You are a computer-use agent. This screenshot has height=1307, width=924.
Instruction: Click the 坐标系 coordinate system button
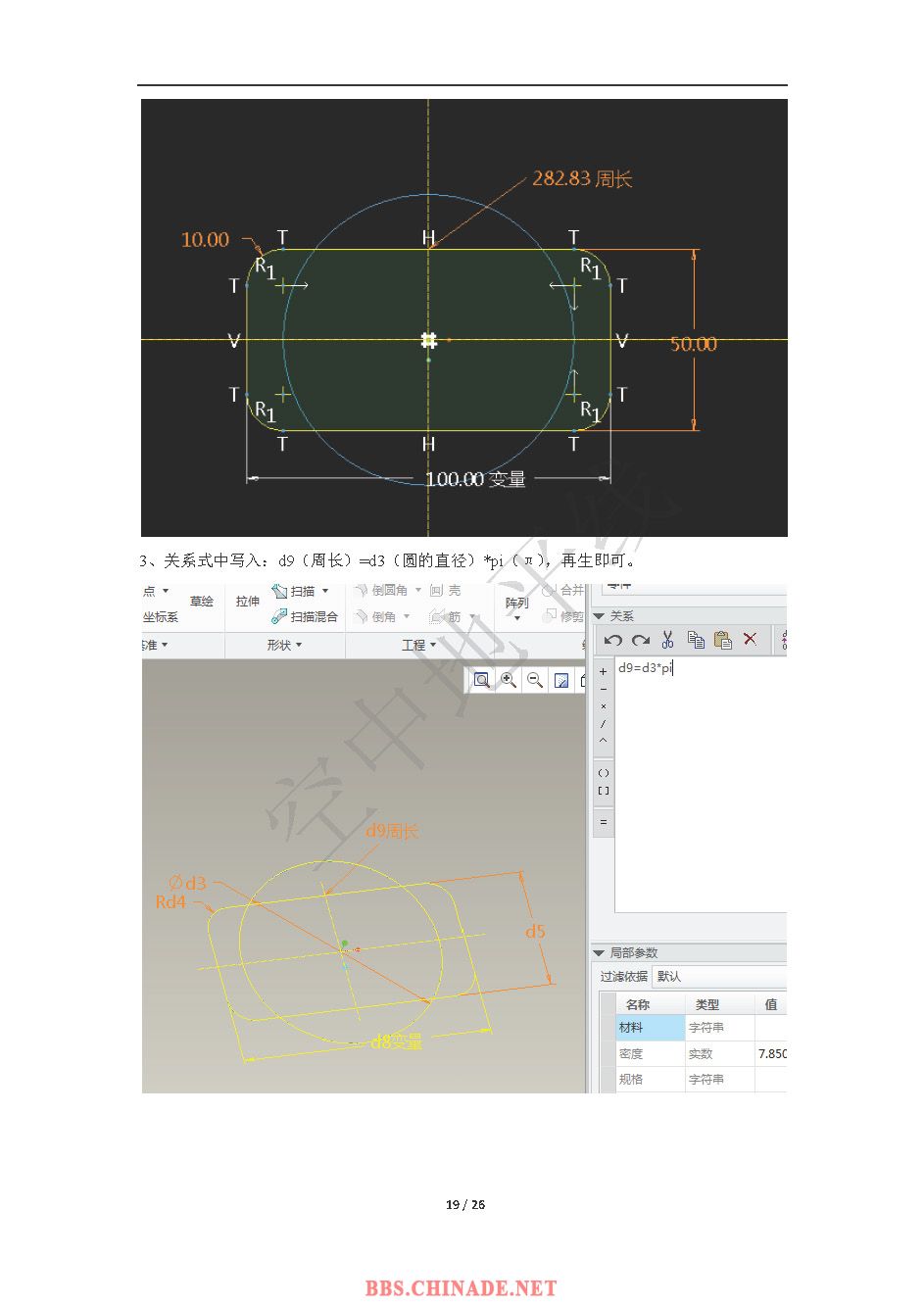161,616
